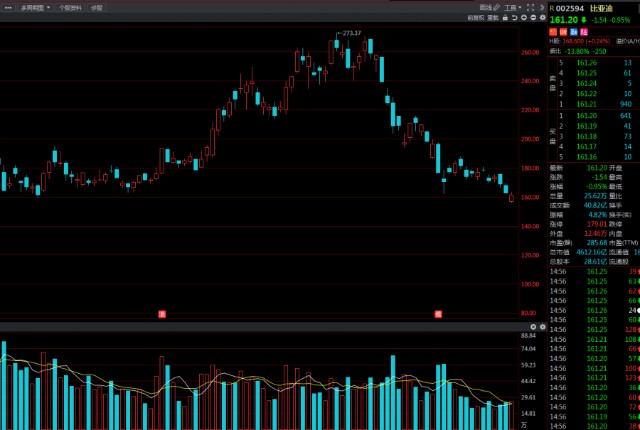Click the 叠加 overlay button
Image resolution: width=640 pixels, height=430 pixels.
[x=493, y=18]
